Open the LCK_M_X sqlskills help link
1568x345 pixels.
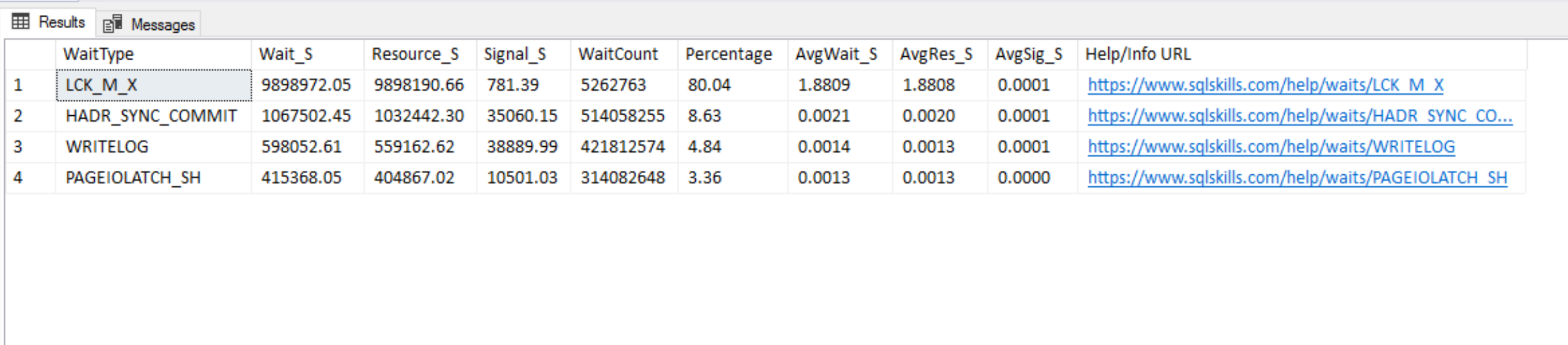[x=1266, y=85]
